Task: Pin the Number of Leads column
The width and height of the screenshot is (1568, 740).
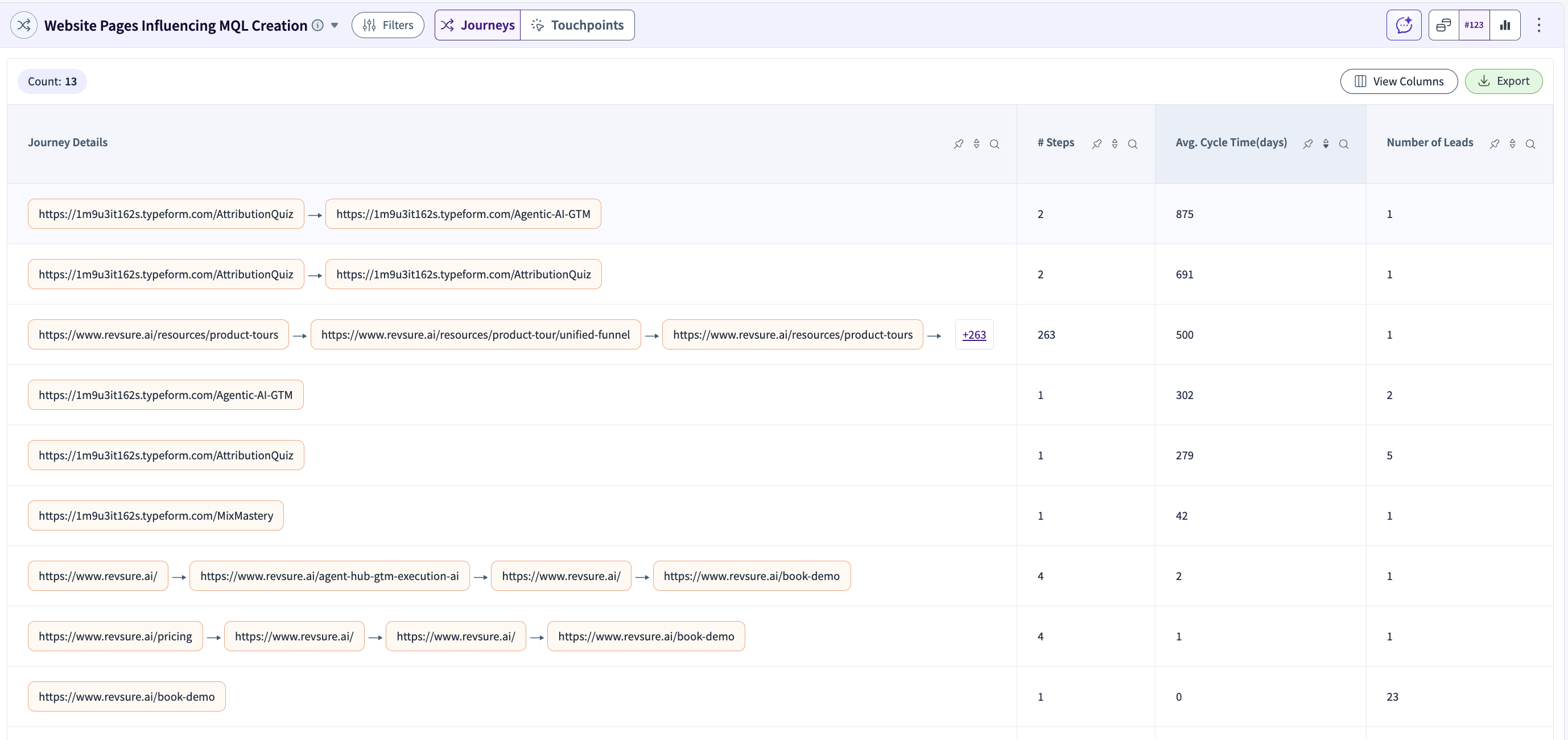Action: [x=1493, y=144]
